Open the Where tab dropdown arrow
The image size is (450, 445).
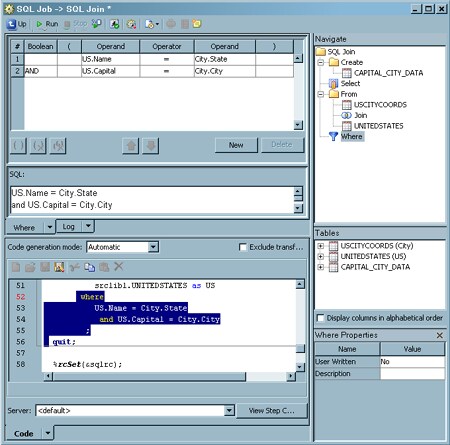point(50,227)
